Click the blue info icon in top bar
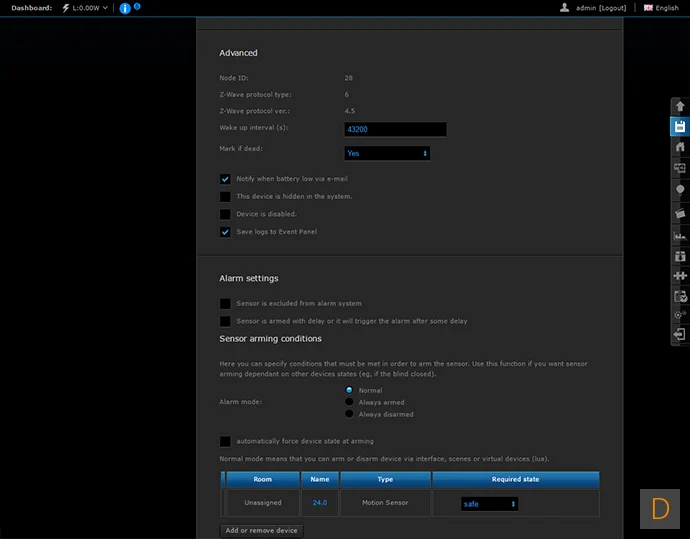The image size is (690, 539). pyautogui.click(x=125, y=8)
